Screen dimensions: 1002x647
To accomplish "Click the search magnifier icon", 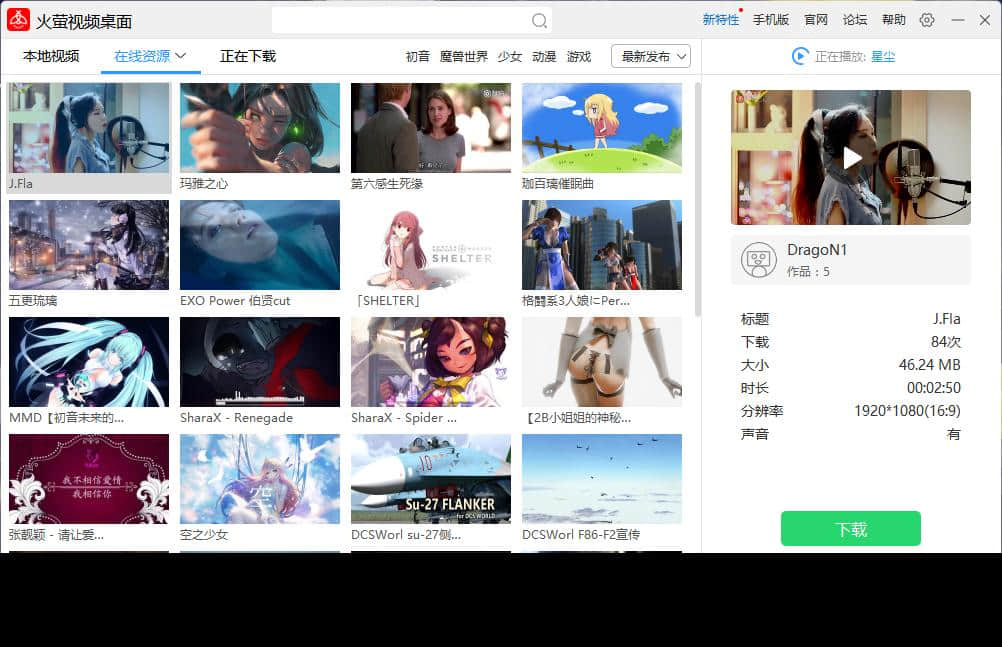I will click(539, 21).
